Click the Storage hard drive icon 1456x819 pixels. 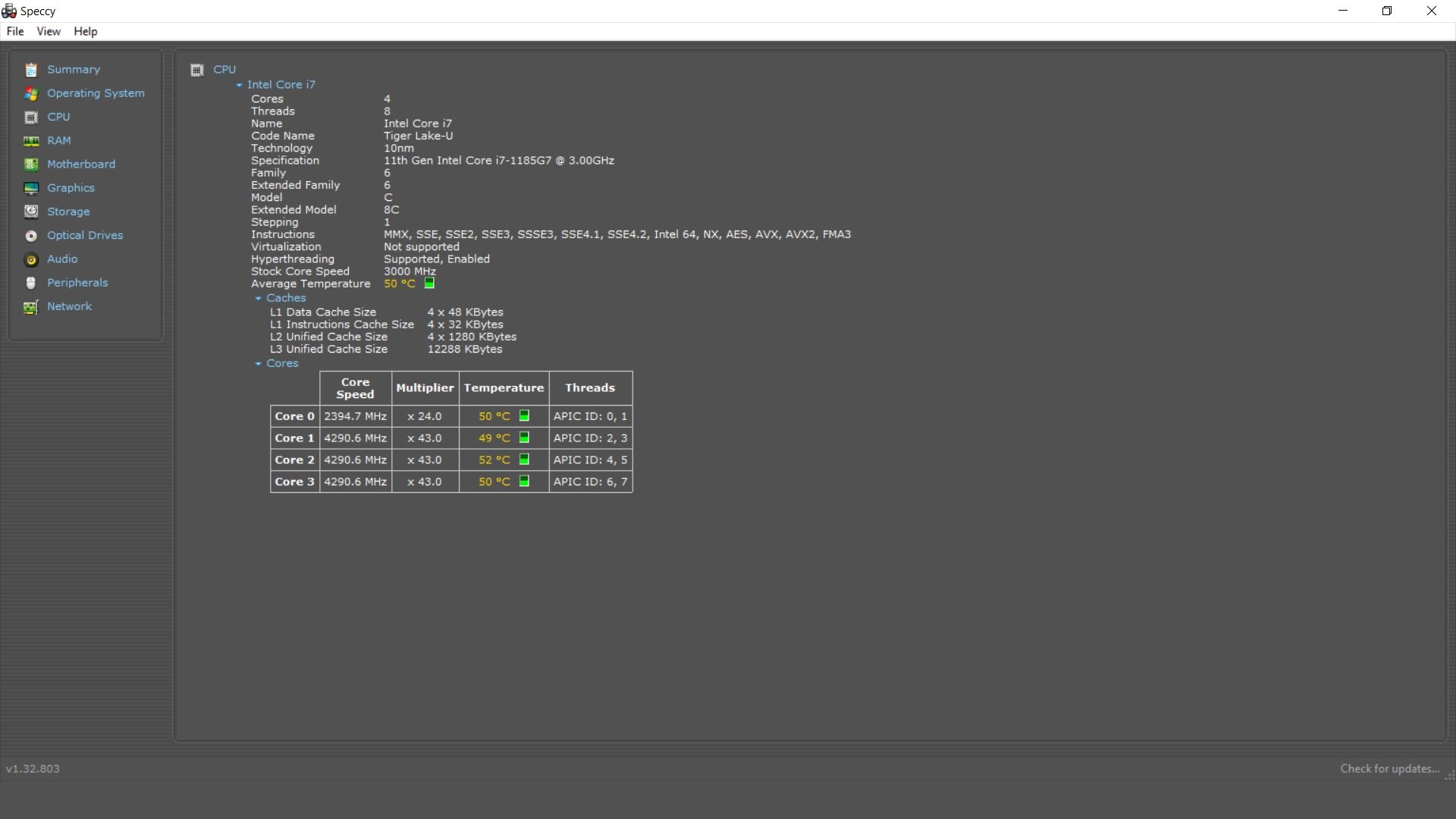(x=31, y=212)
